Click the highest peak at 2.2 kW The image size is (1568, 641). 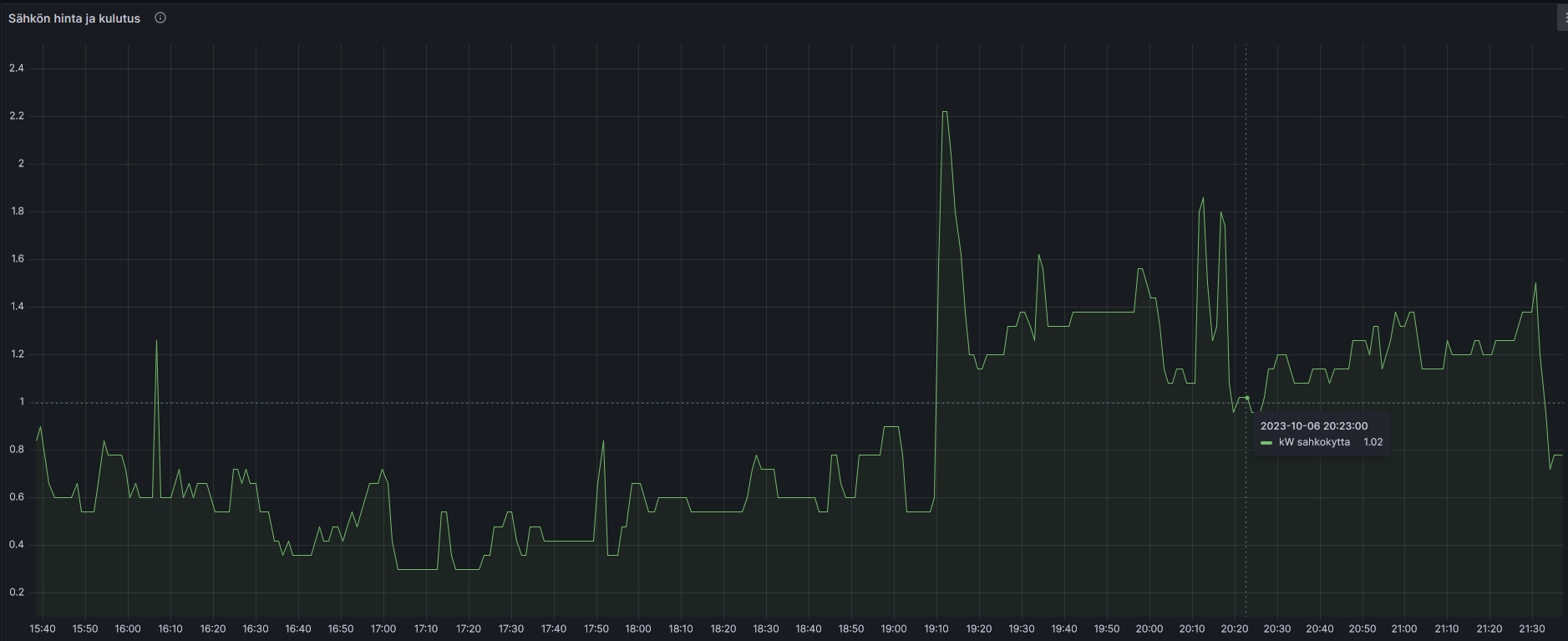point(944,112)
